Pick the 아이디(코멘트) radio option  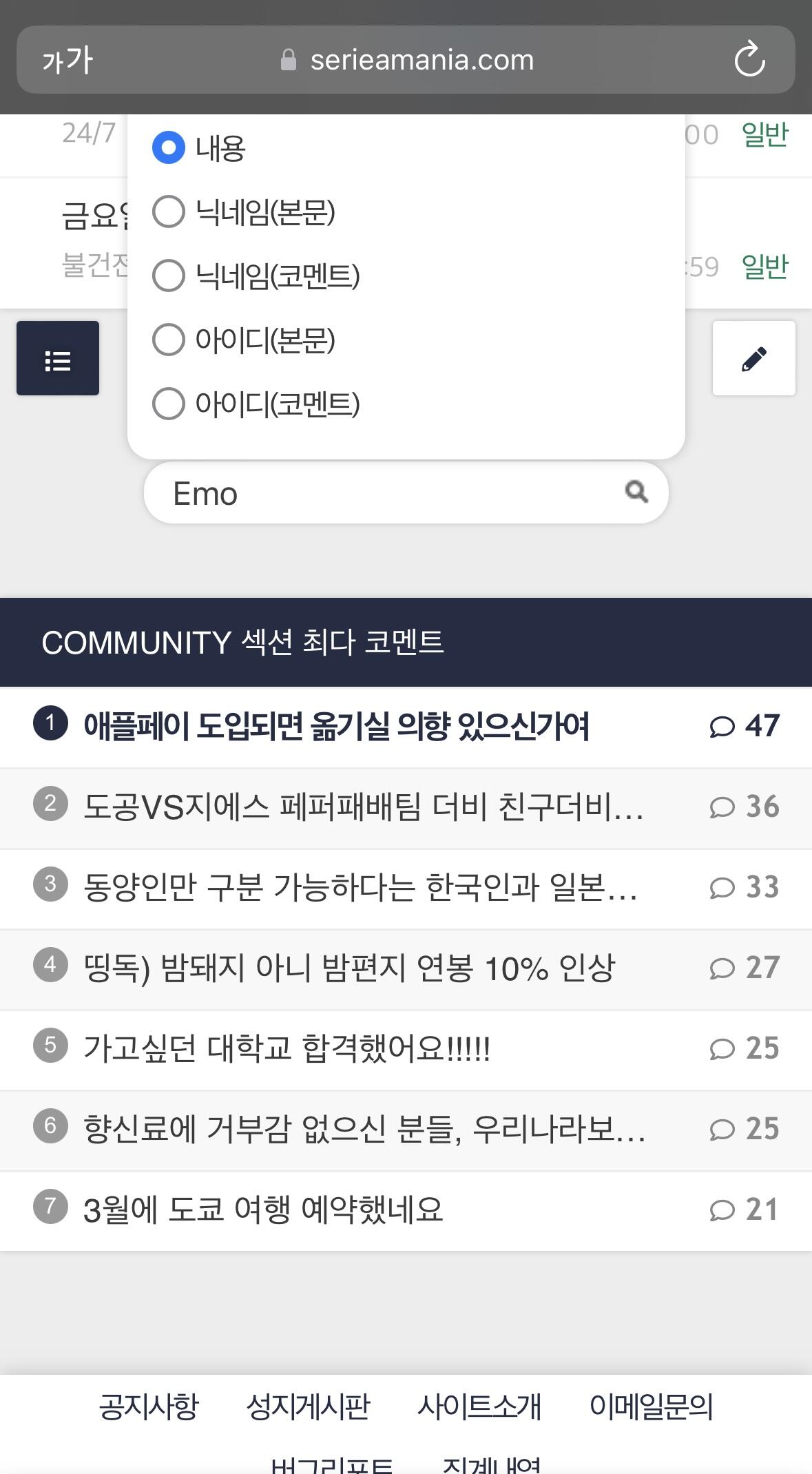[x=169, y=404]
